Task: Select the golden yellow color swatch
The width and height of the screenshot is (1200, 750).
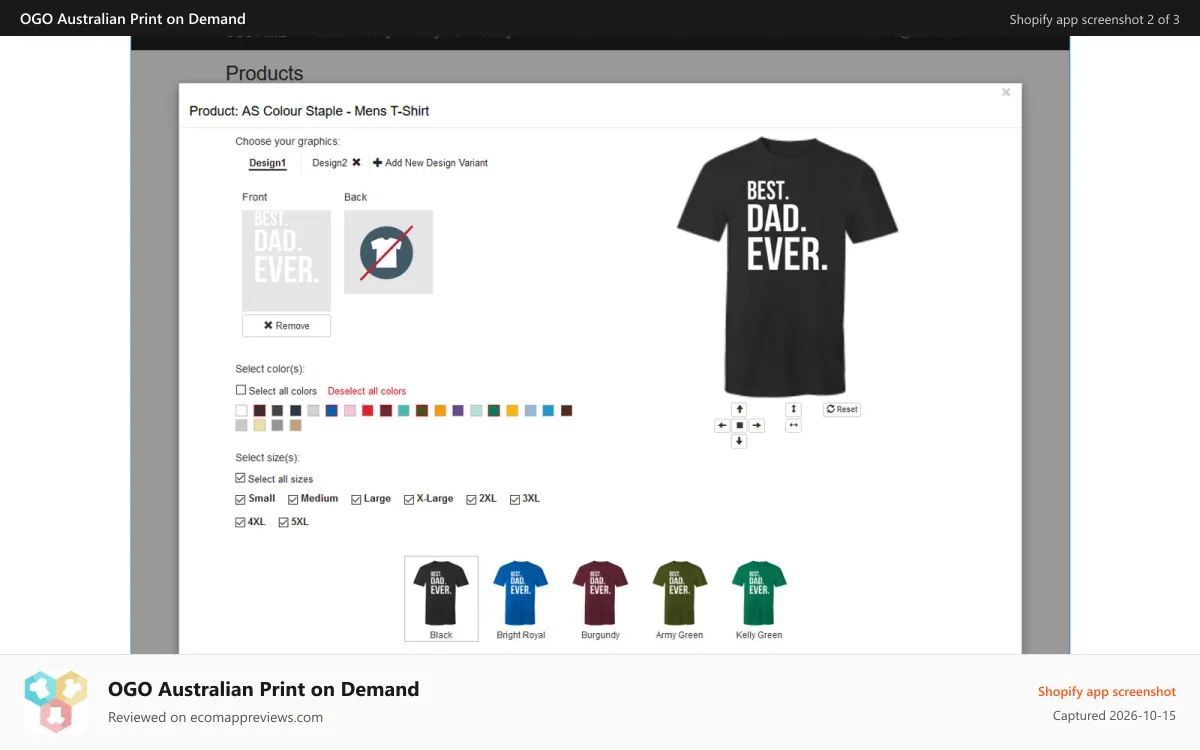Action: (512, 411)
